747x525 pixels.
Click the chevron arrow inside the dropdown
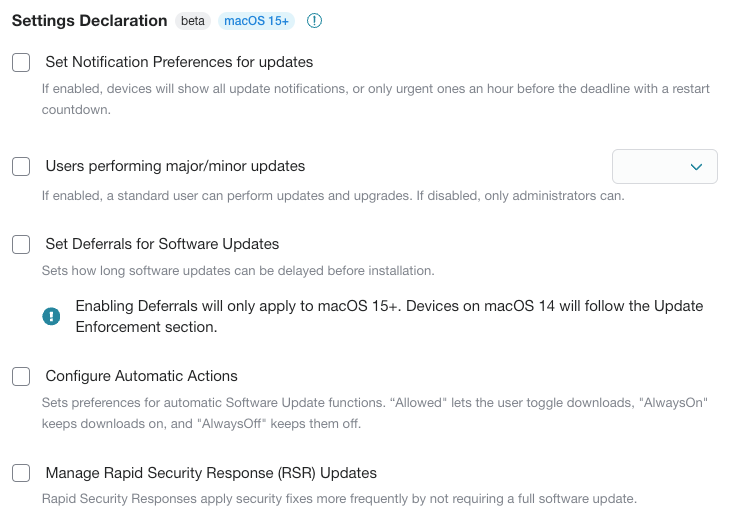click(x=696, y=167)
